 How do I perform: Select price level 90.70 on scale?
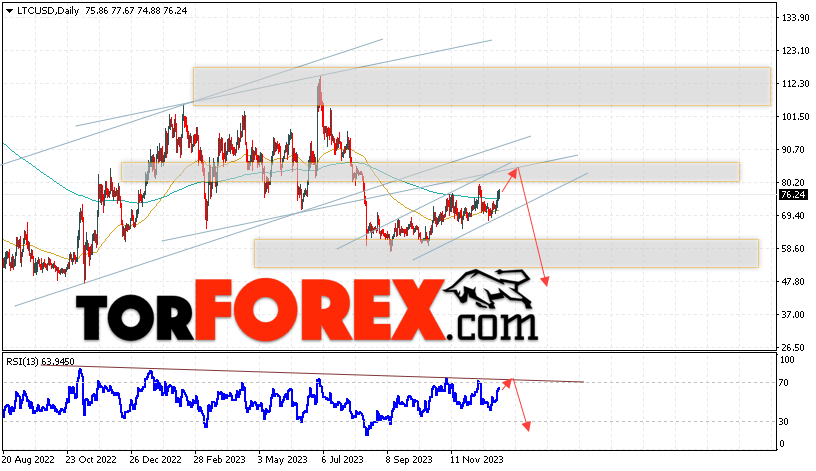pos(794,149)
